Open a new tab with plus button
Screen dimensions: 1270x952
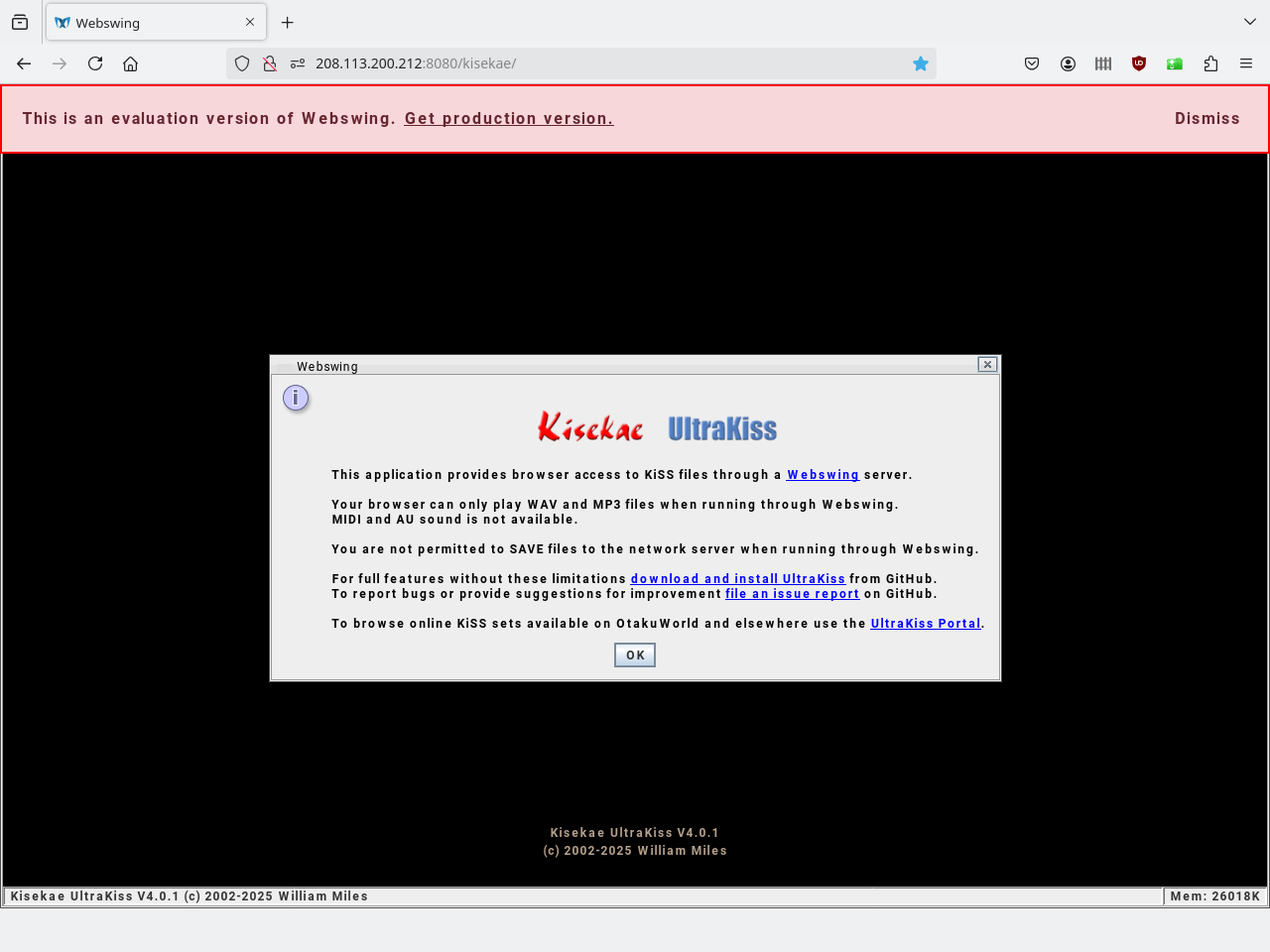pos(288,22)
